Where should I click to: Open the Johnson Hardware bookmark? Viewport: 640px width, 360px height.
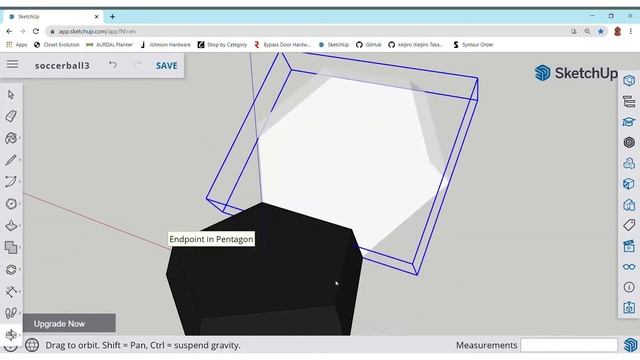(165, 45)
